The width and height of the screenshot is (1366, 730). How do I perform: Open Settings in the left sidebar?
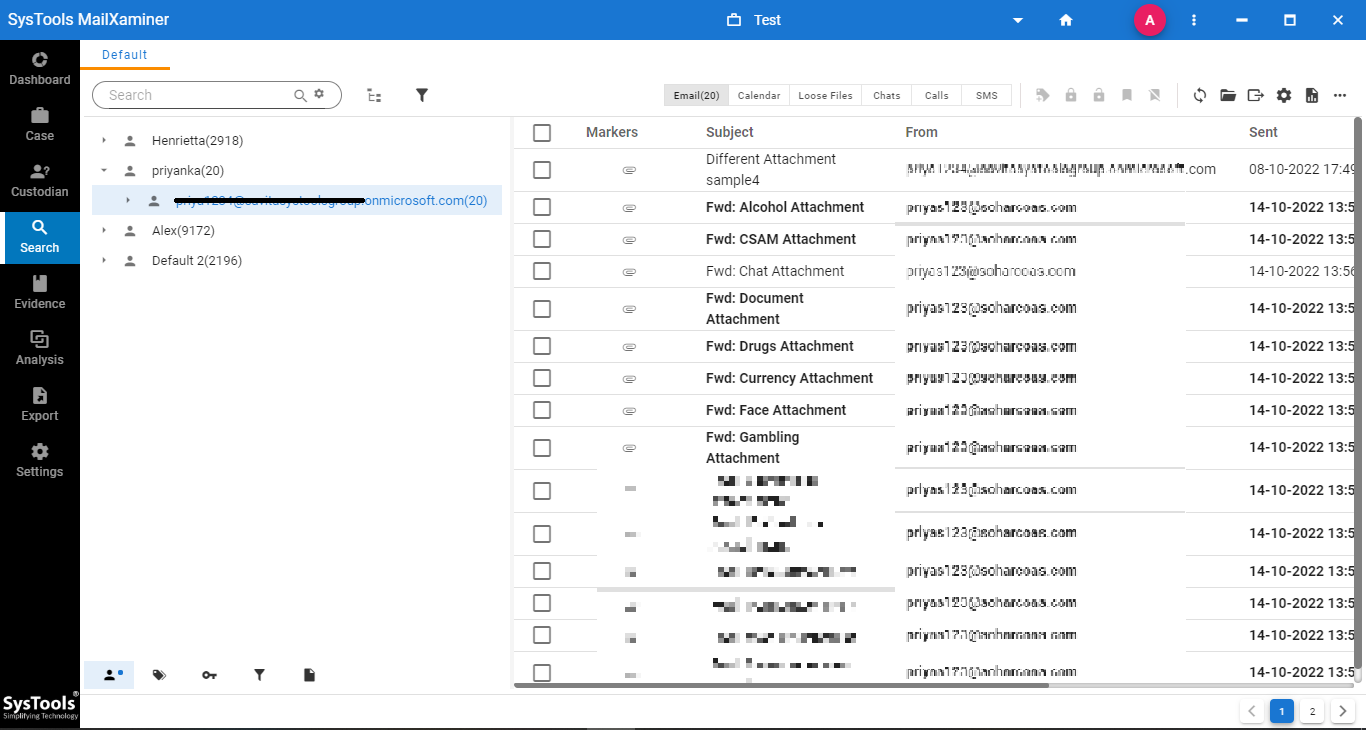point(40,460)
